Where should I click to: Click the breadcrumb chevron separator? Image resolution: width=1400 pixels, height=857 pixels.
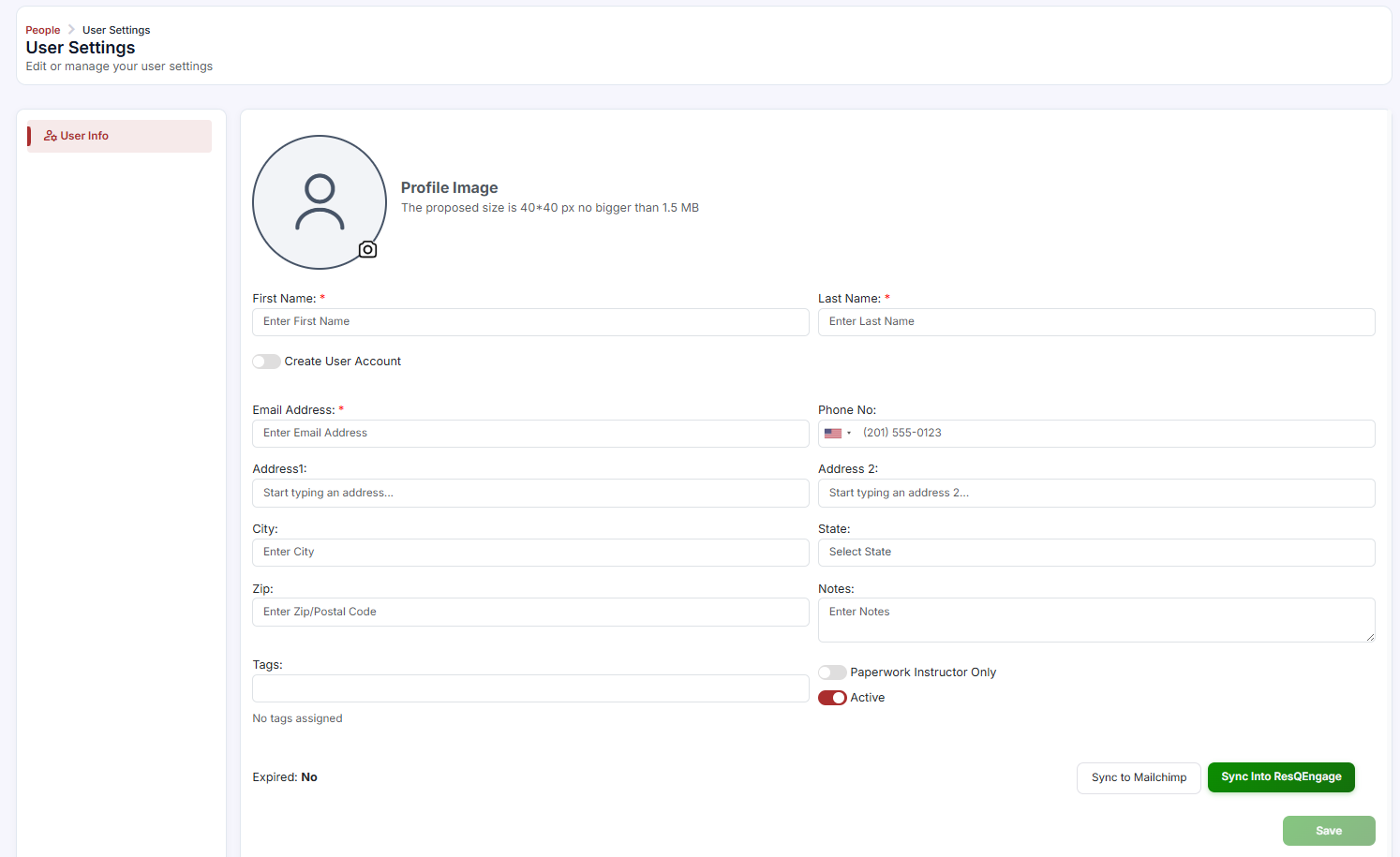click(x=71, y=30)
